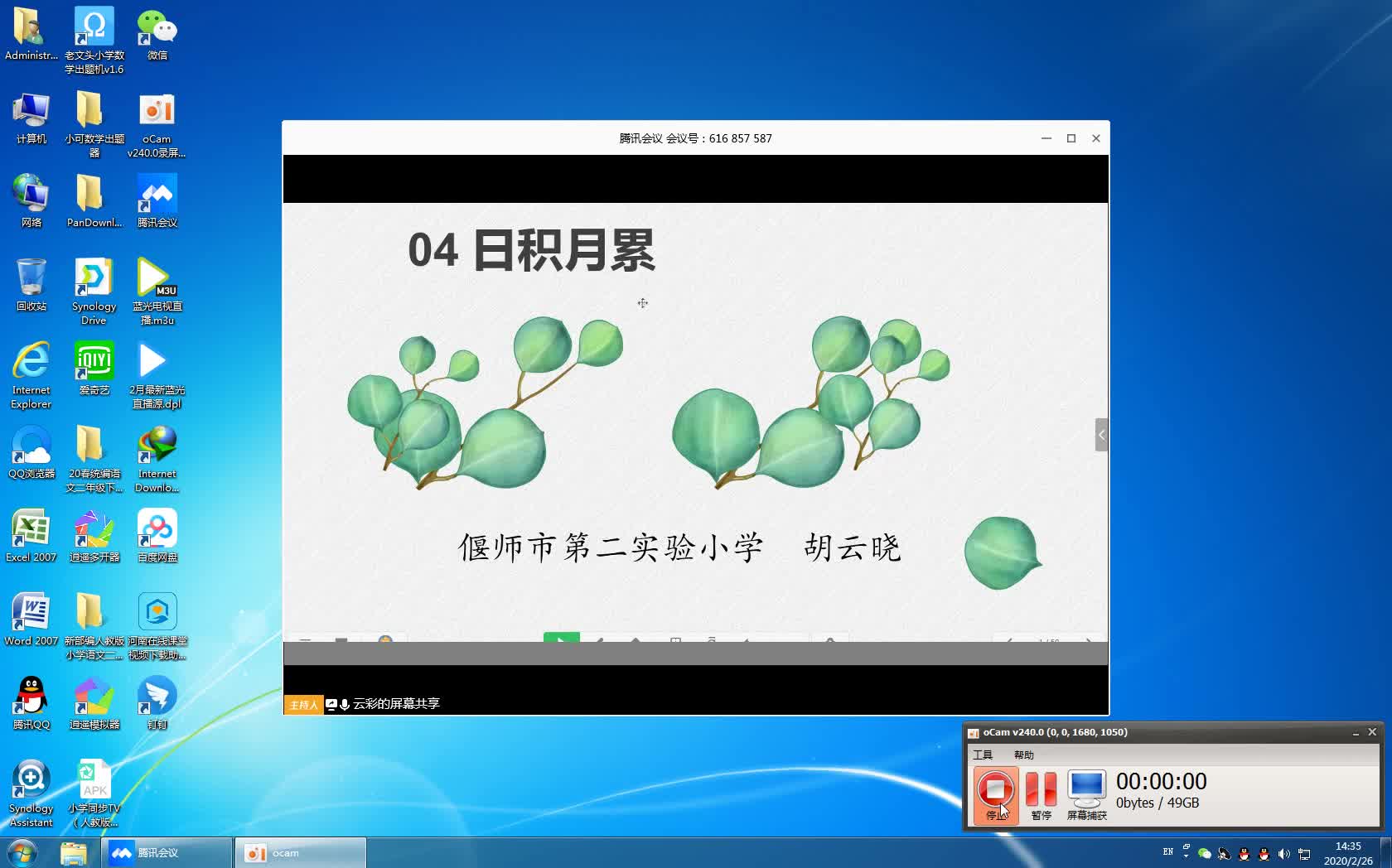The height and width of the screenshot is (868, 1392).
Task: Pause recording in oCam
Action: coord(1041,795)
